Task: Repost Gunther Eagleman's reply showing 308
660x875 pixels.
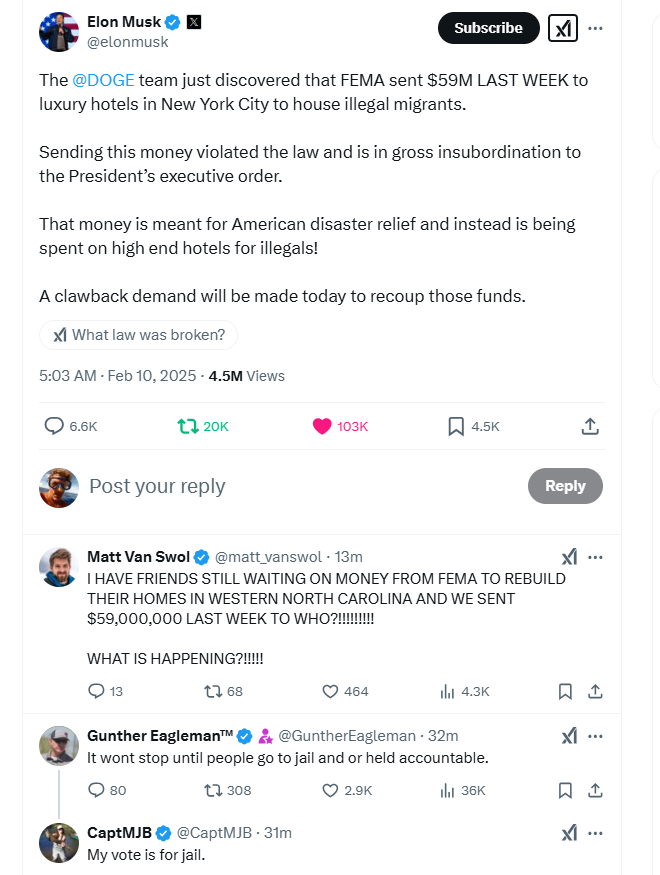Action: coord(213,790)
